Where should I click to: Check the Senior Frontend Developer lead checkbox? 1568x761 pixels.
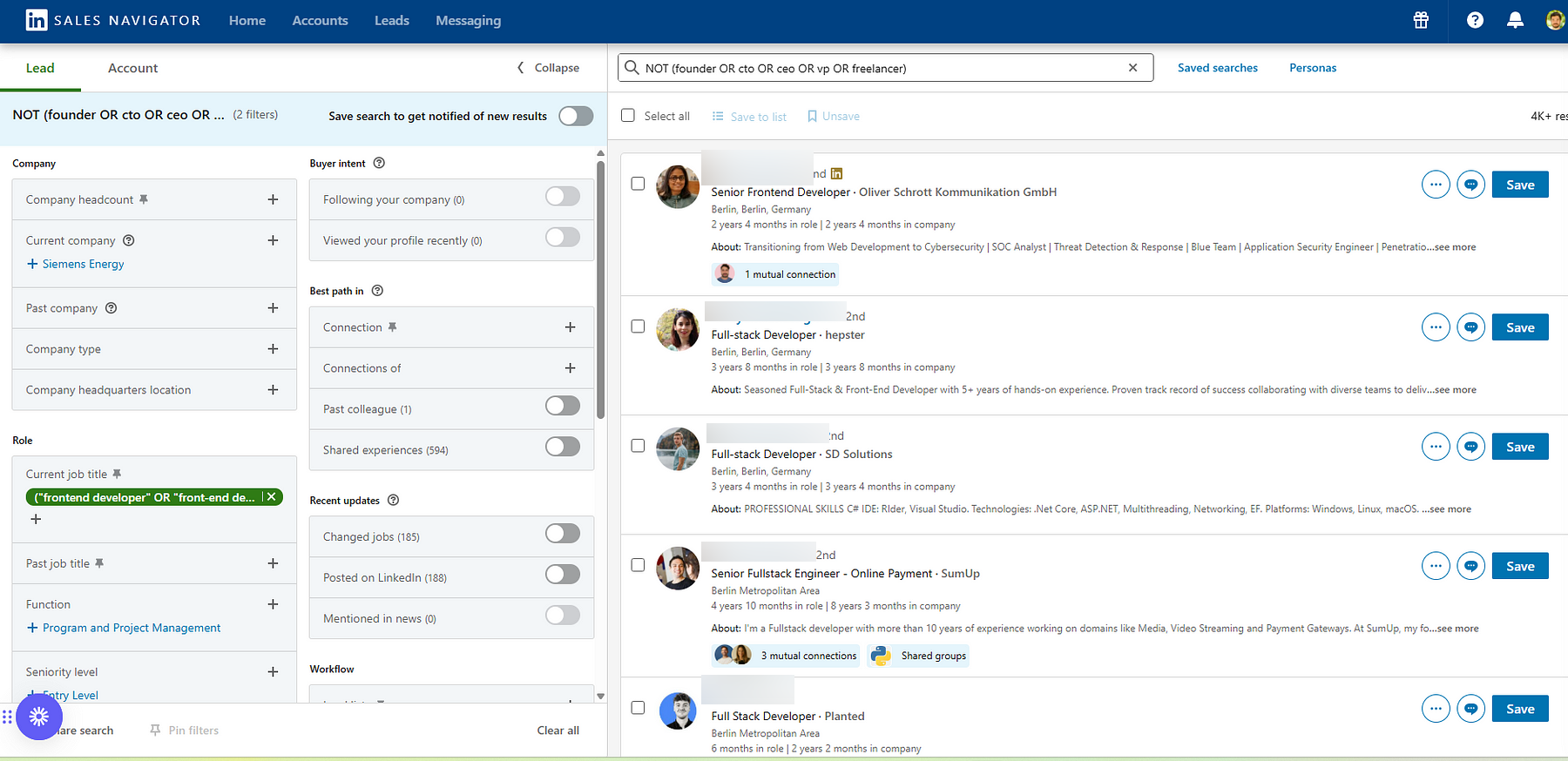pyautogui.click(x=638, y=184)
